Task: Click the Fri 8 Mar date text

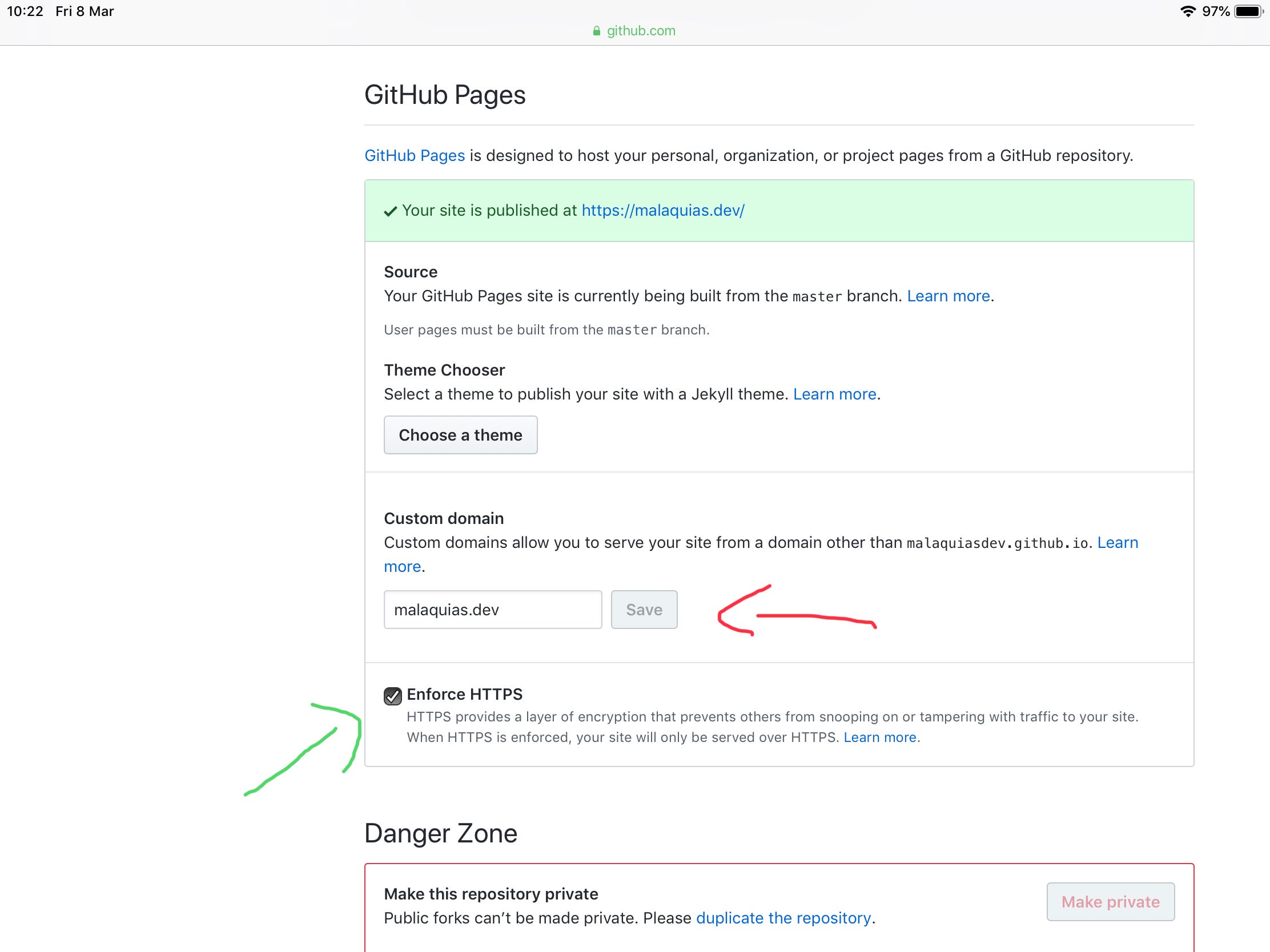Action: coord(85,11)
